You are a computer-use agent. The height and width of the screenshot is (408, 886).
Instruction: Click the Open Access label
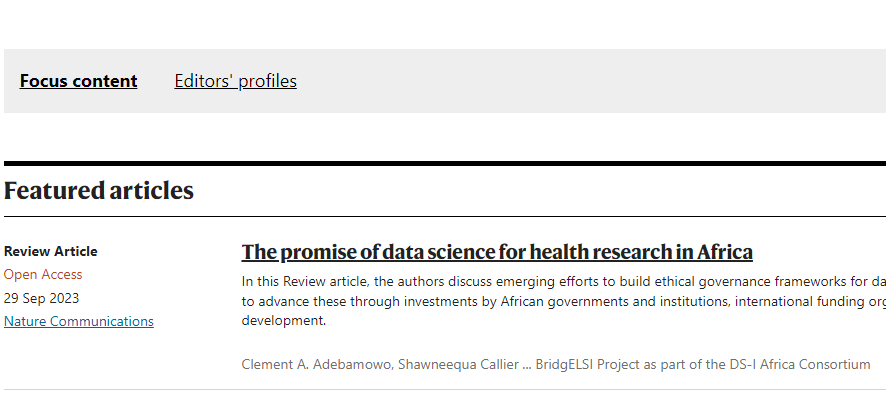pos(43,274)
